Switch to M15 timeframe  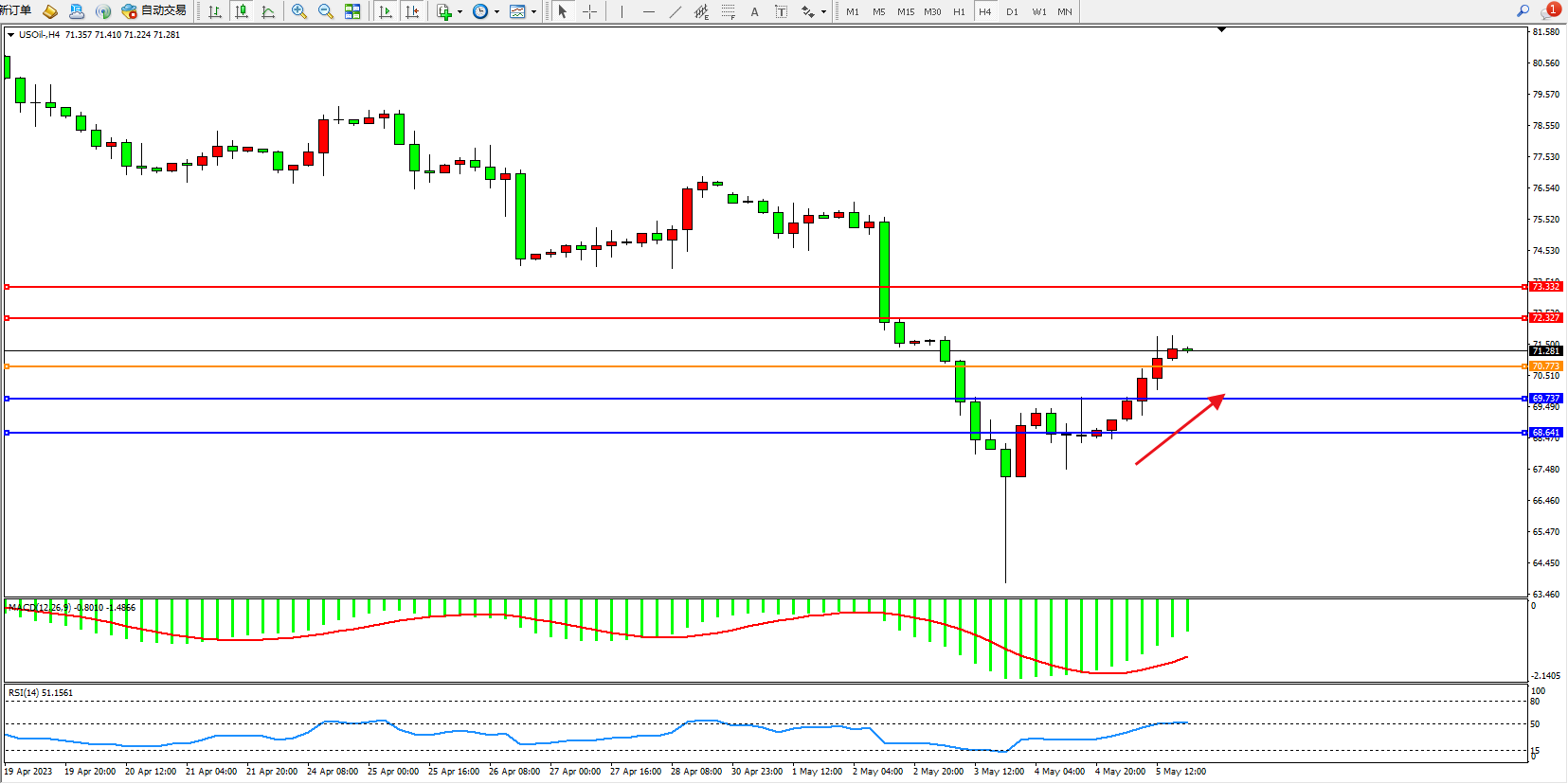pyautogui.click(x=906, y=11)
